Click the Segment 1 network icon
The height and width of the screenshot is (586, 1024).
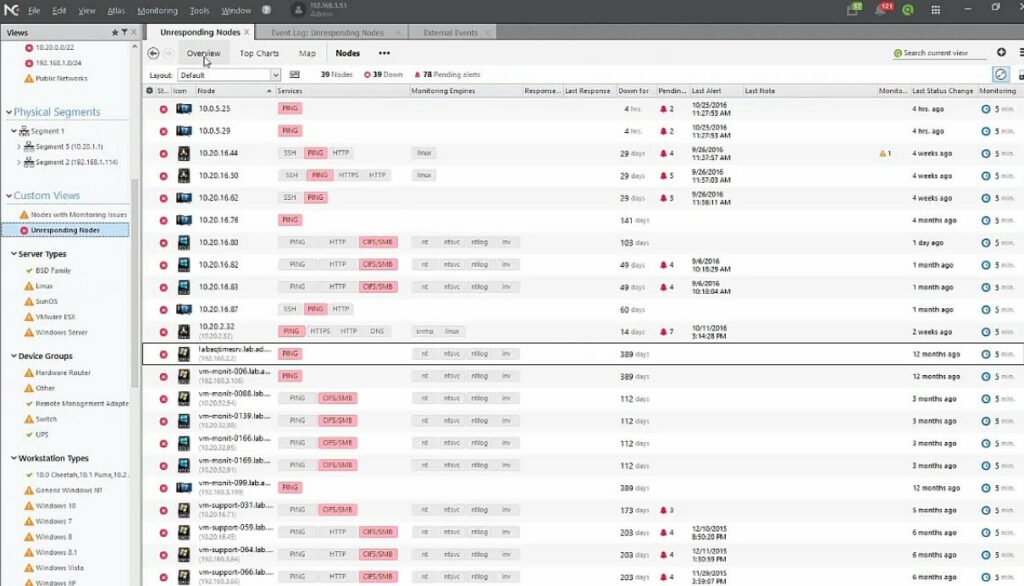(24, 131)
